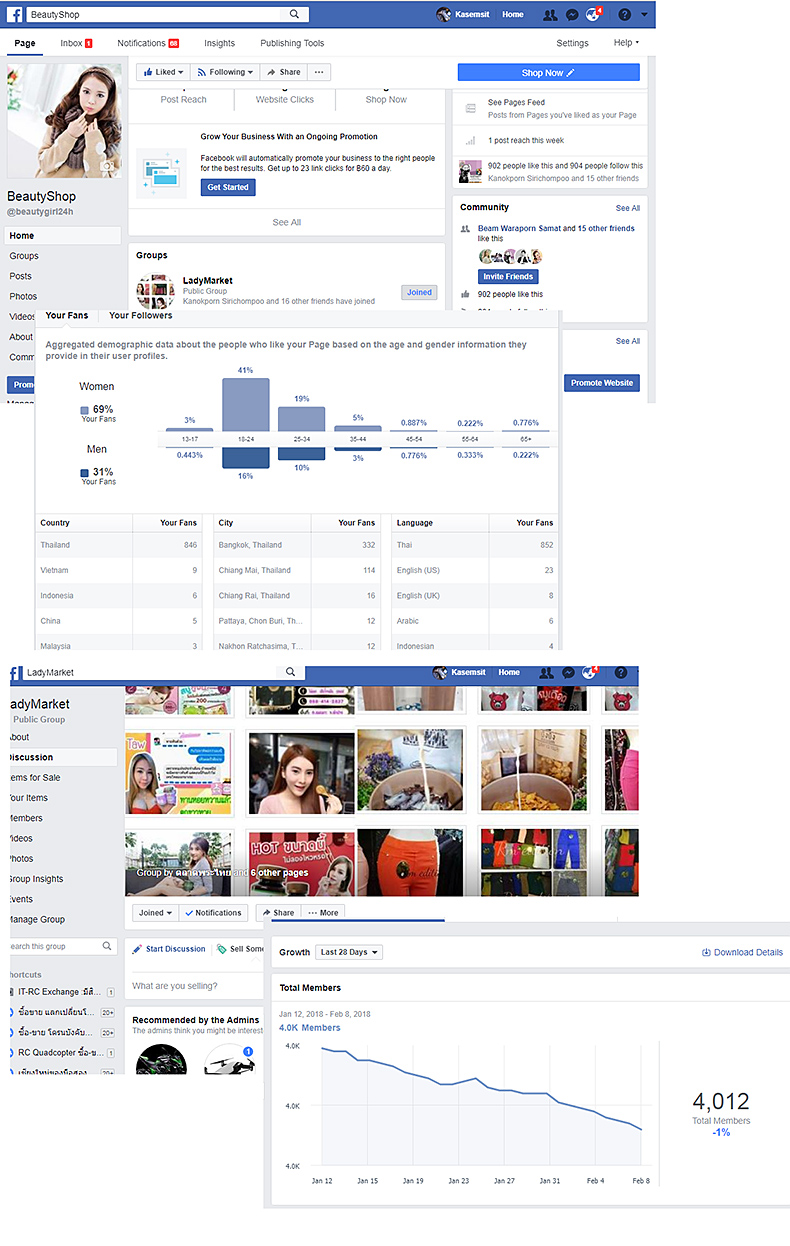Click the Get Started promotion button
Image resolution: width=790 pixels, height=1246 pixels.
click(228, 187)
